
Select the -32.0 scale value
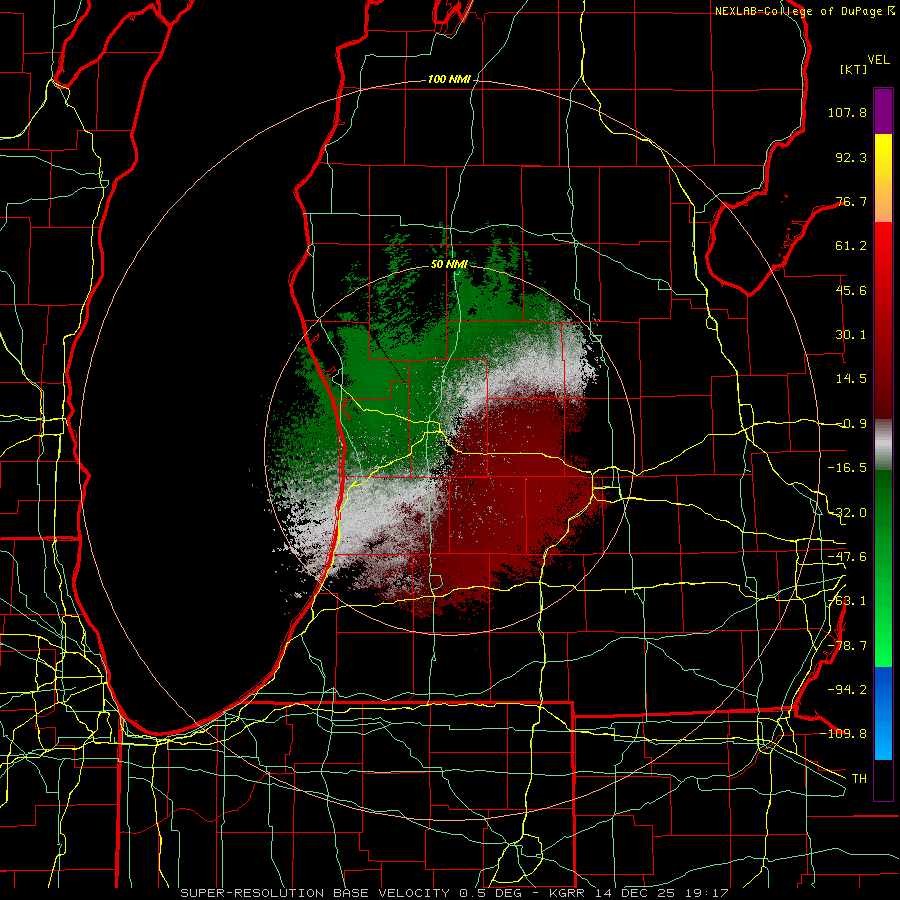click(x=847, y=513)
